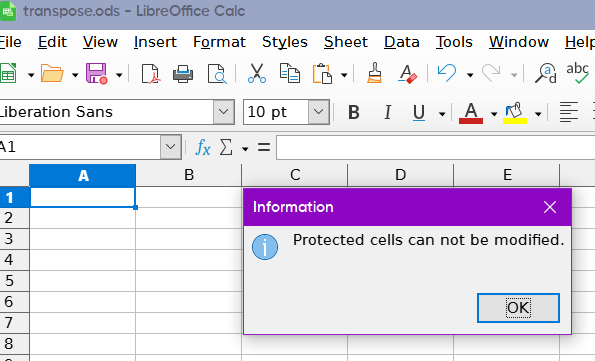Open the Function Wizard

203,147
